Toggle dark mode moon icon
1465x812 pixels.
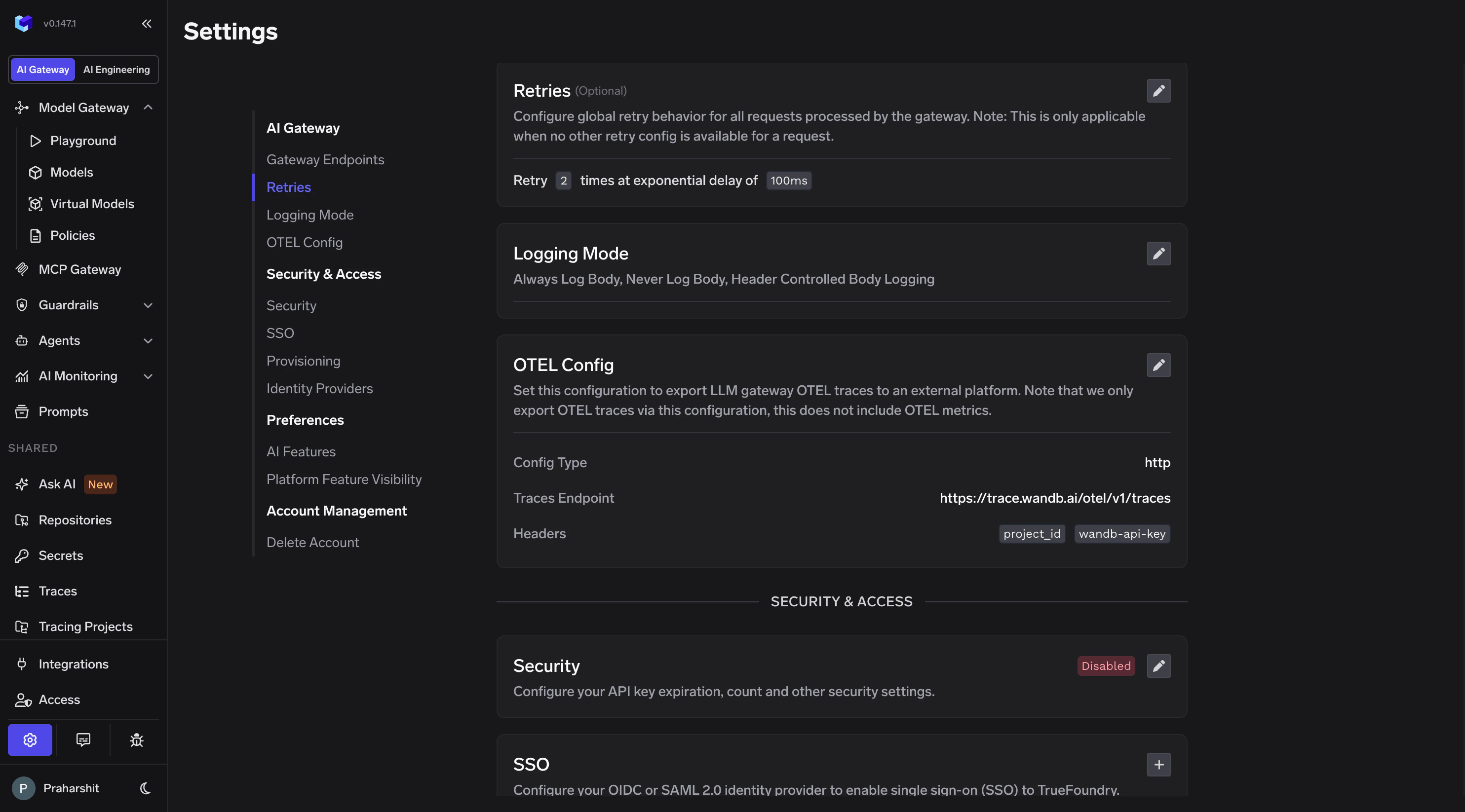(146, 788)
